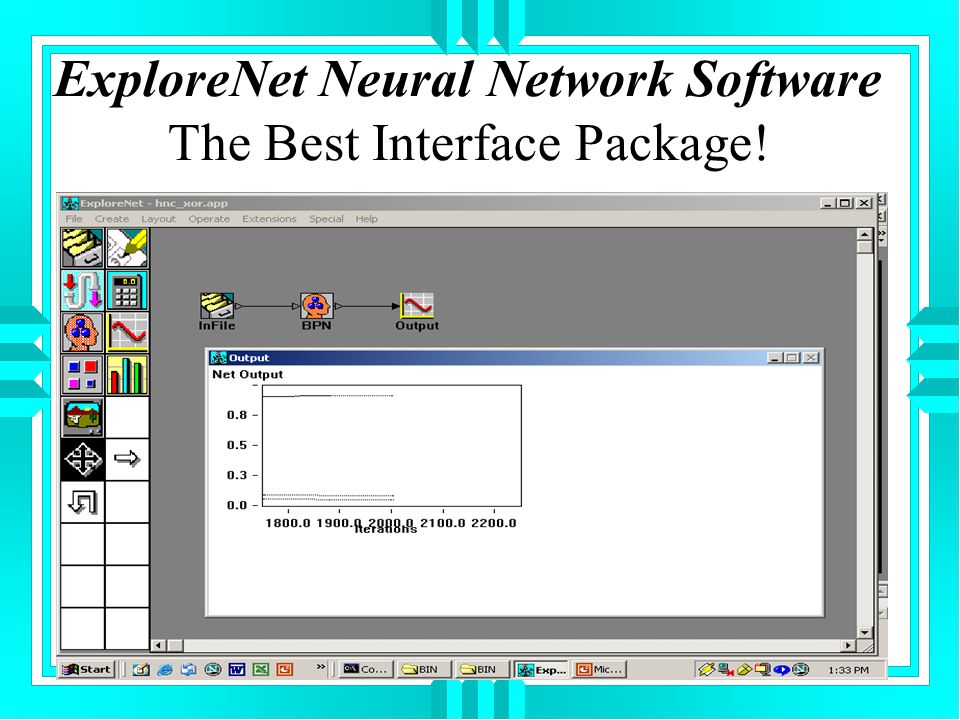Viewport: 960px width, 720px height.
Task: Switch to the Mic... PowerPoint taskbar button
Action: click(601, 669)
